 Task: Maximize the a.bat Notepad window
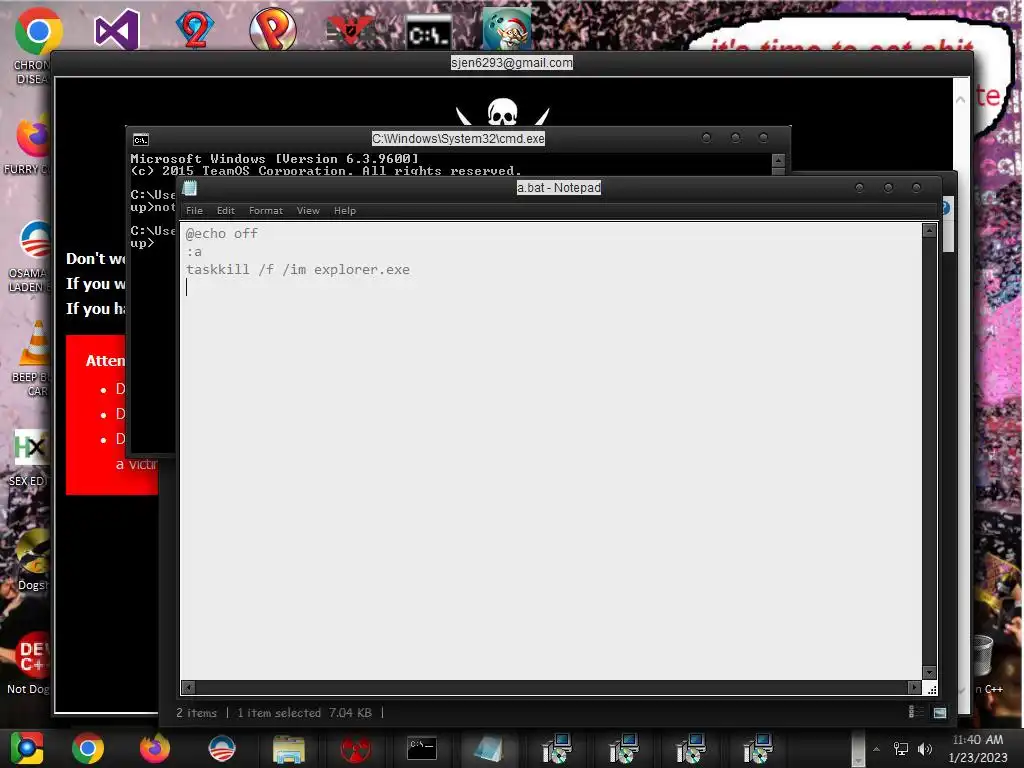point(888,188)
